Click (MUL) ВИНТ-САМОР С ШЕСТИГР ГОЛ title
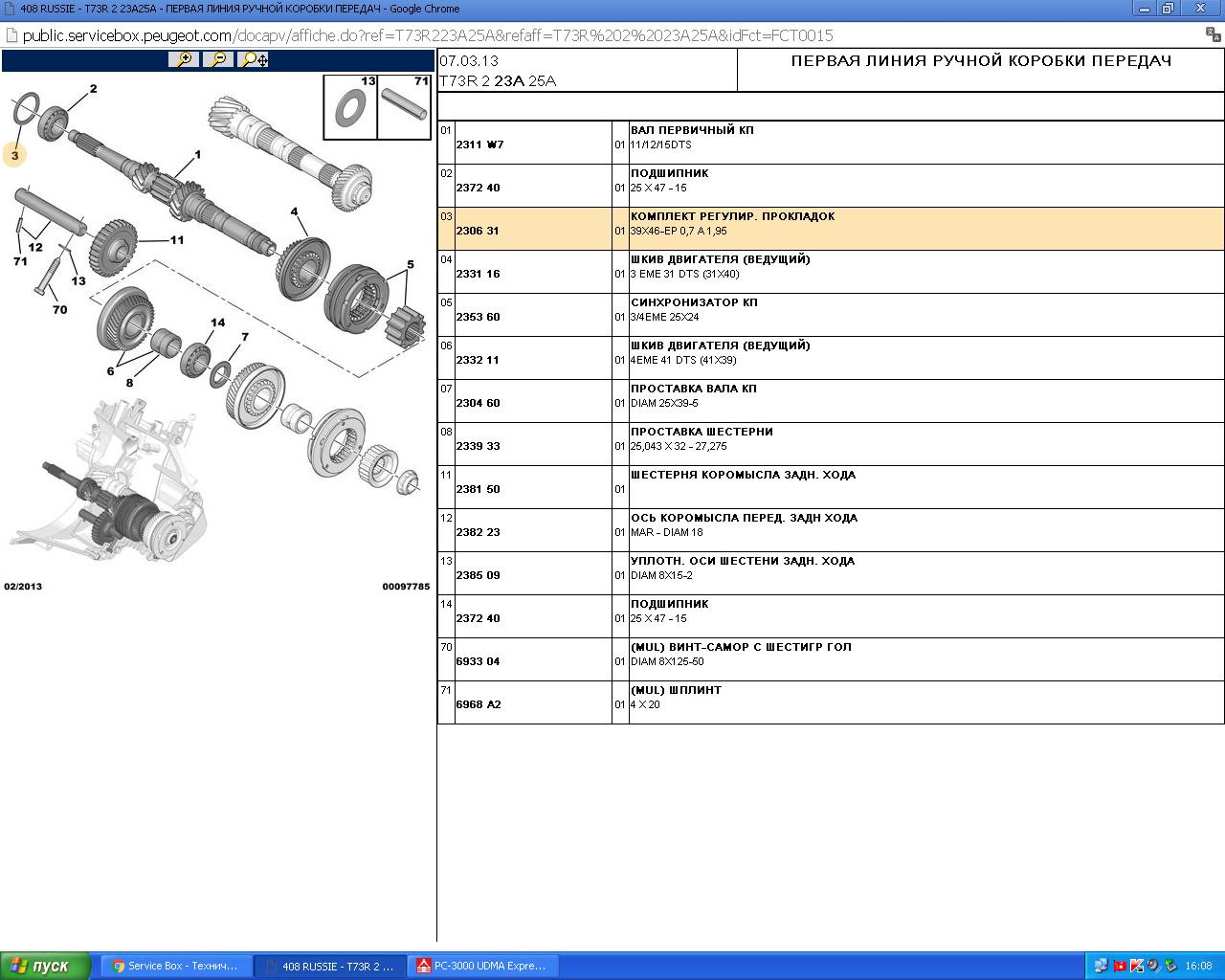The image size is (1225, 980). (741, 647)
